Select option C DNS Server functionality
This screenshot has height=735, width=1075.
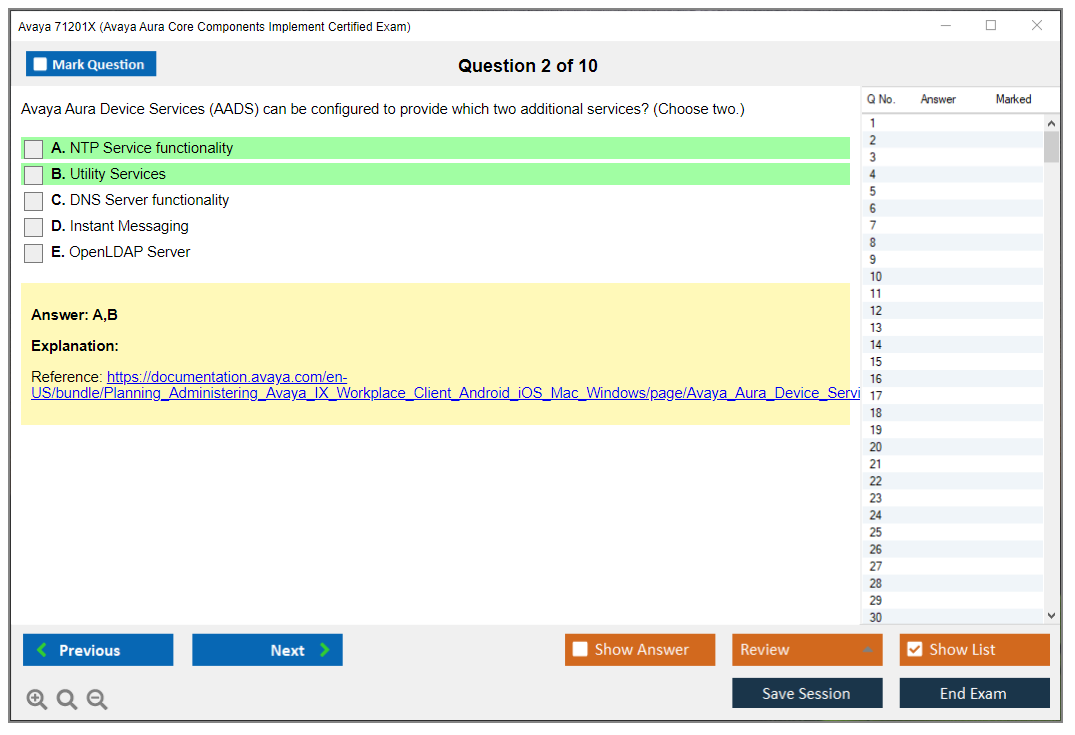(34, 201)
